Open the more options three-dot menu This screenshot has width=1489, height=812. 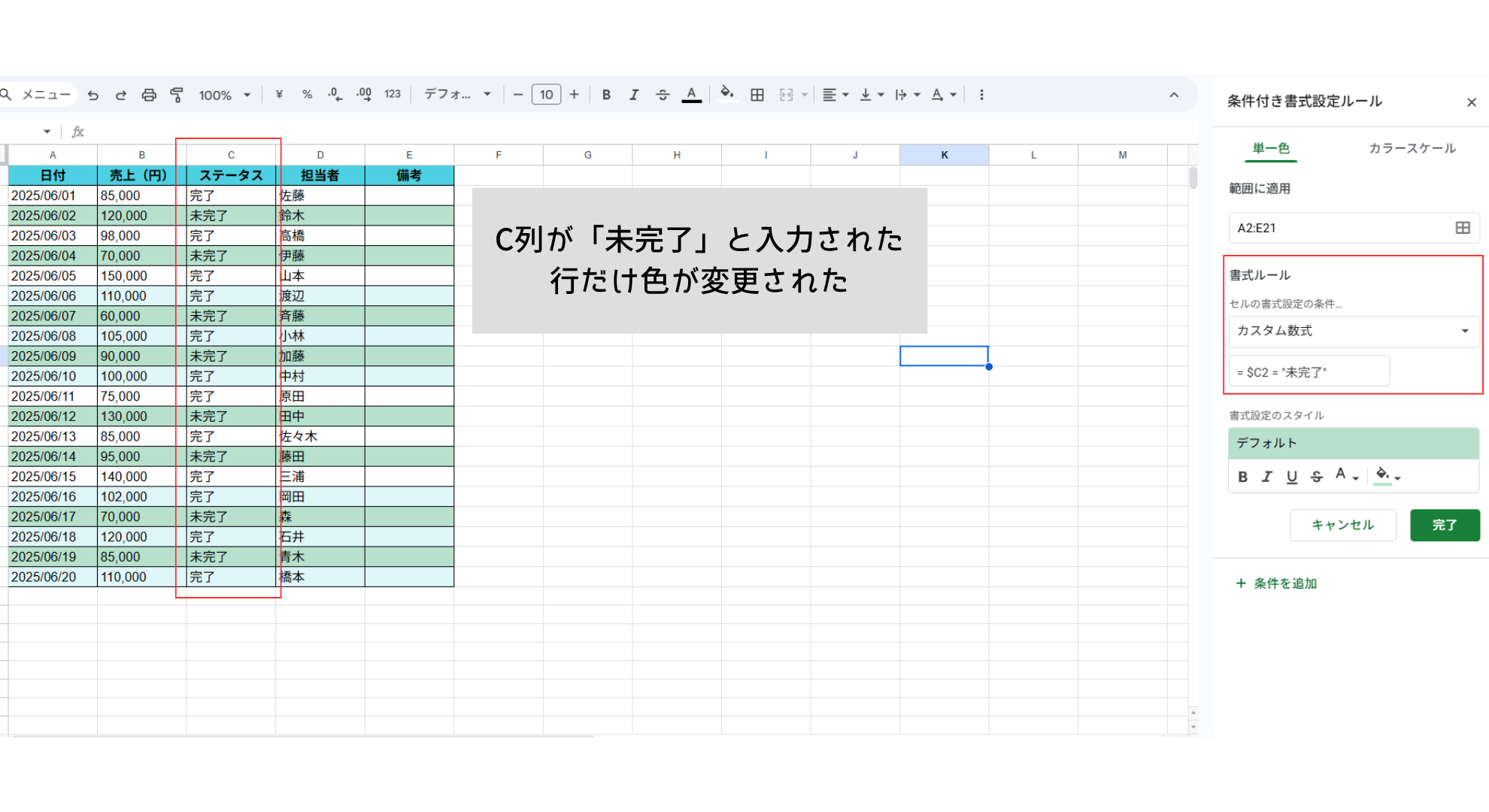[x=981, y=95]
